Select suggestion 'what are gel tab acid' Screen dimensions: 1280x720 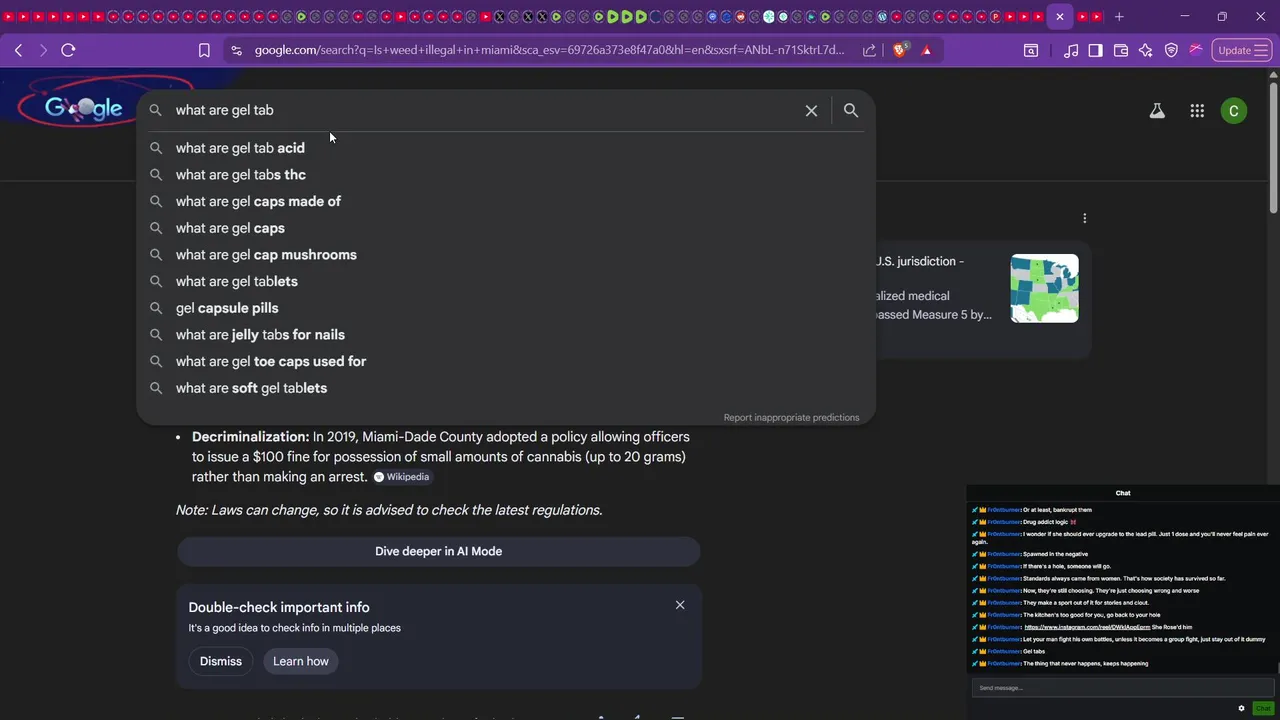coord(506,148)
